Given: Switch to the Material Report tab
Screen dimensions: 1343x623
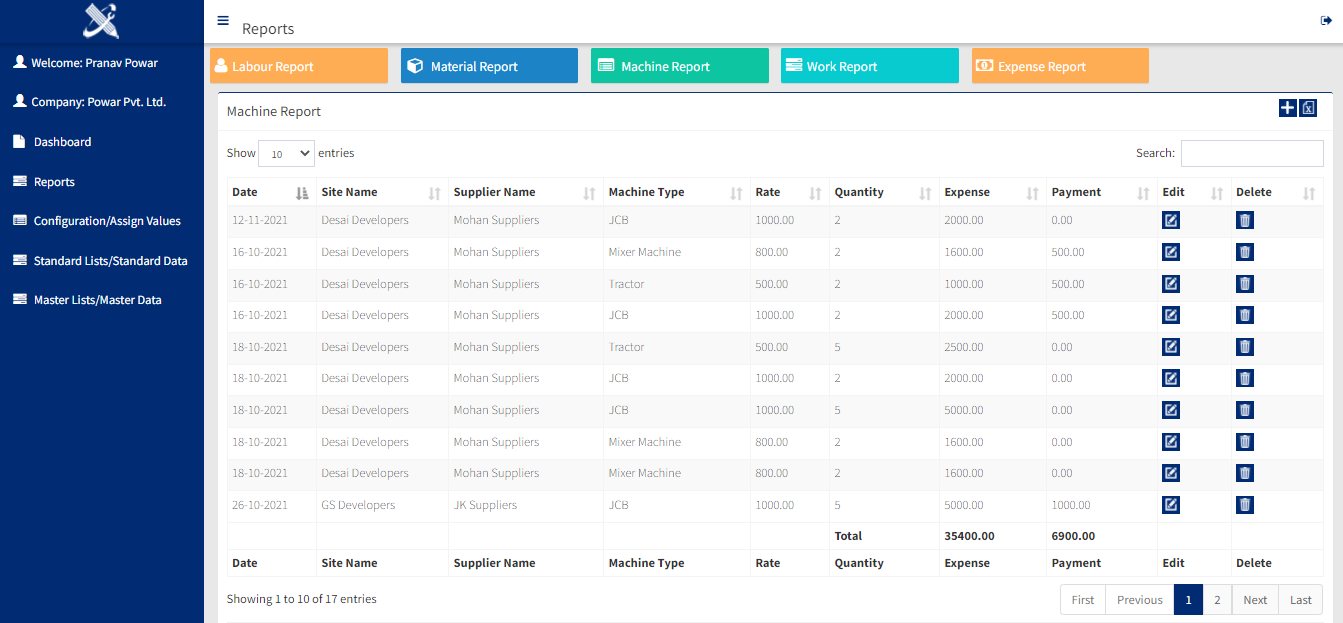Looking at the screenshot, I should tap(489, 66).
